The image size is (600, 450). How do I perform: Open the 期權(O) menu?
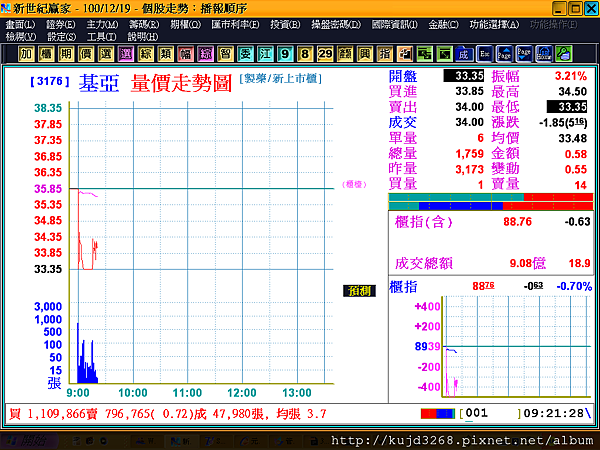click(186, 24)
